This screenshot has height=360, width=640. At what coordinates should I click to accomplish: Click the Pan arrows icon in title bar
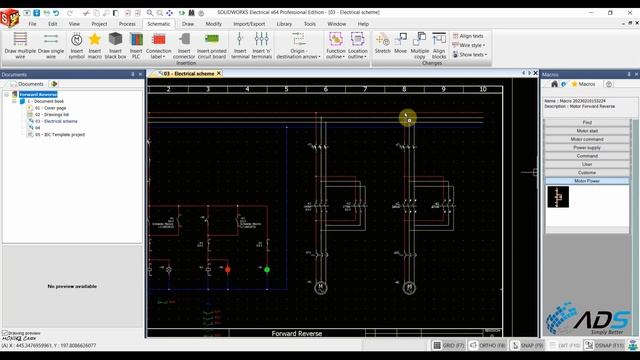(169, 13)
